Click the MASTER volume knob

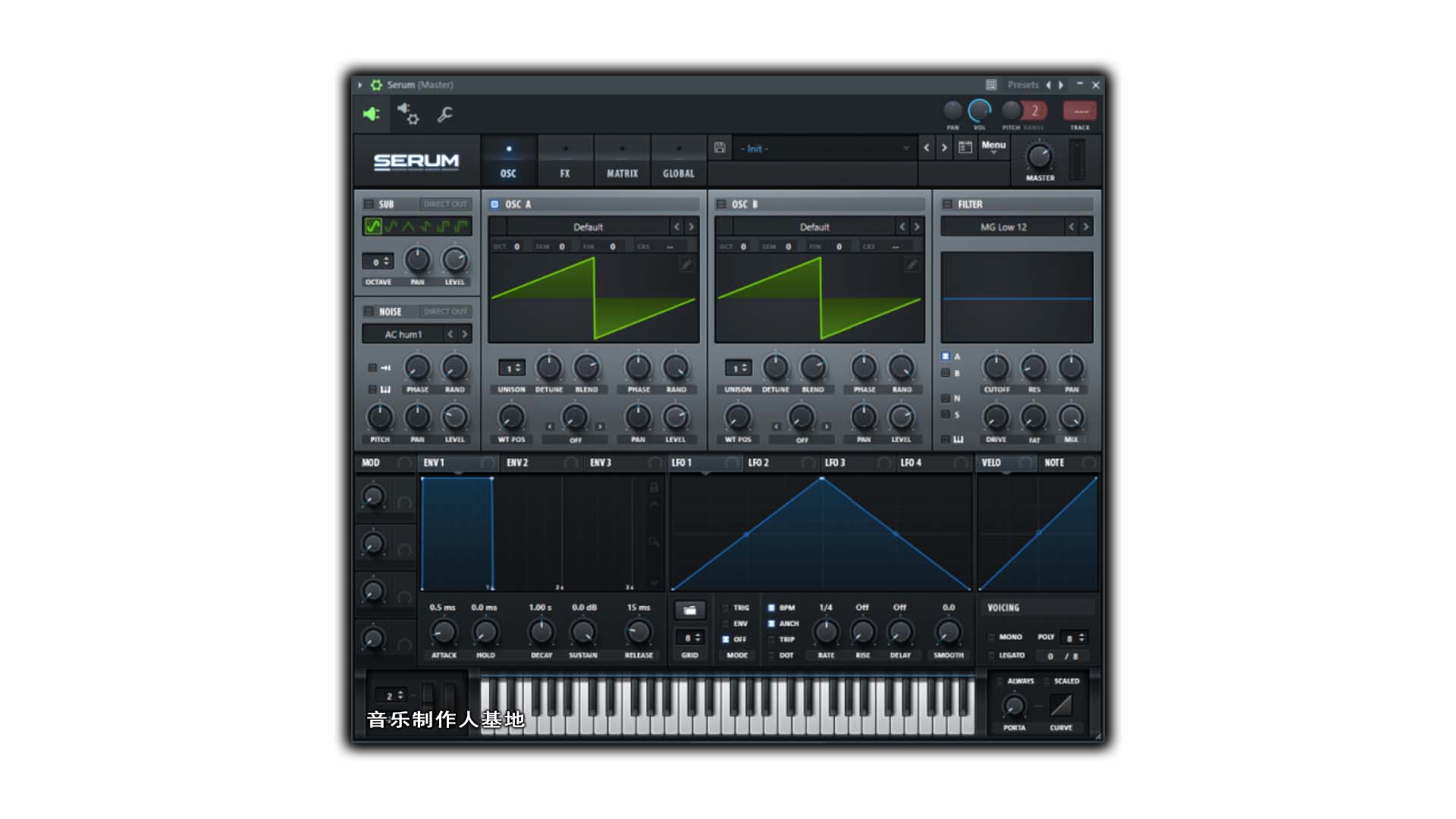(x=1039, y=157)
